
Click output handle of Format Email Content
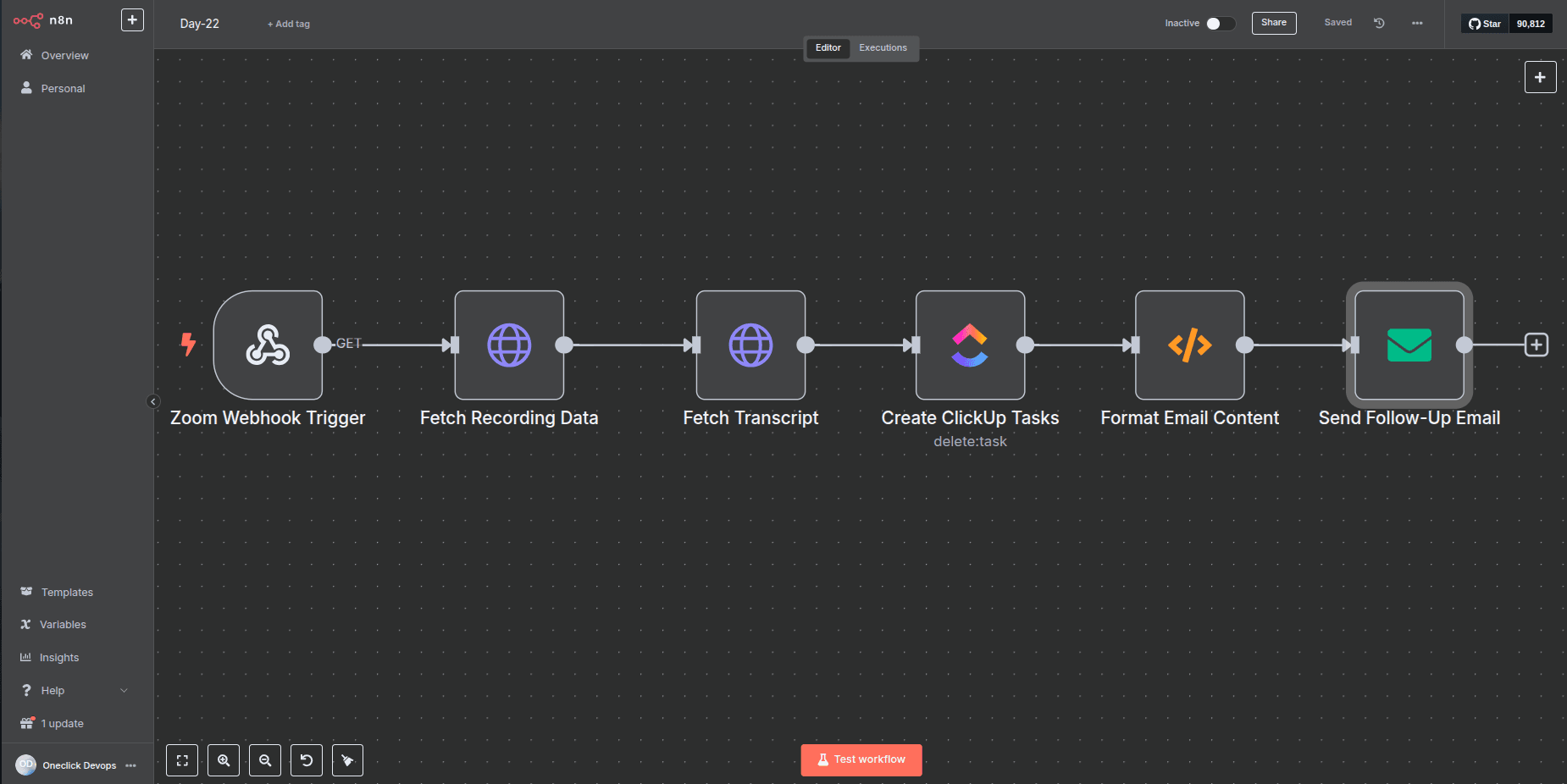tap(1244, 345)
